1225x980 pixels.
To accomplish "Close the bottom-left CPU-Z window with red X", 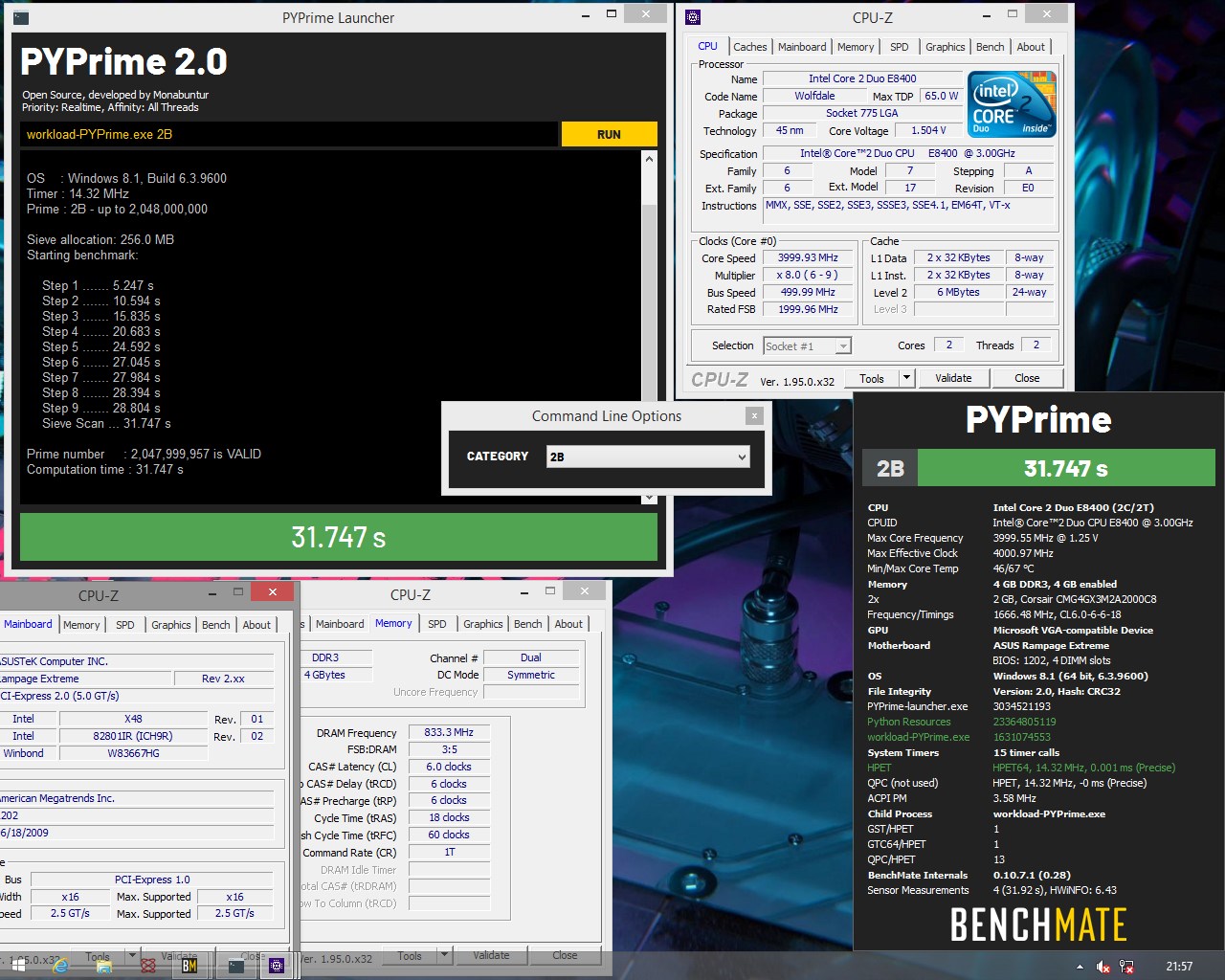I will (273, 592).
